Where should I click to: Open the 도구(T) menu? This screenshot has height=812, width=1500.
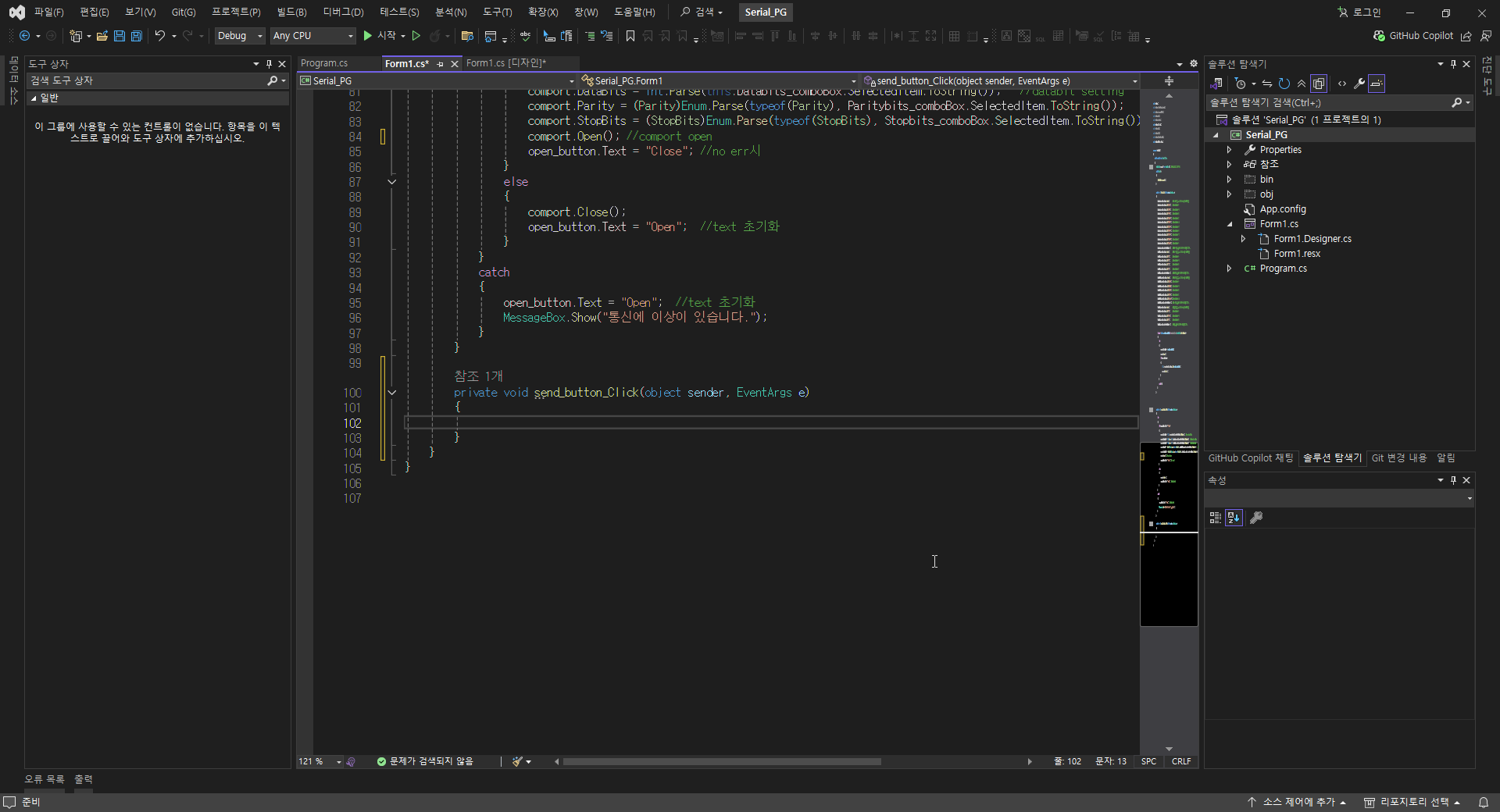click(497, 12)
